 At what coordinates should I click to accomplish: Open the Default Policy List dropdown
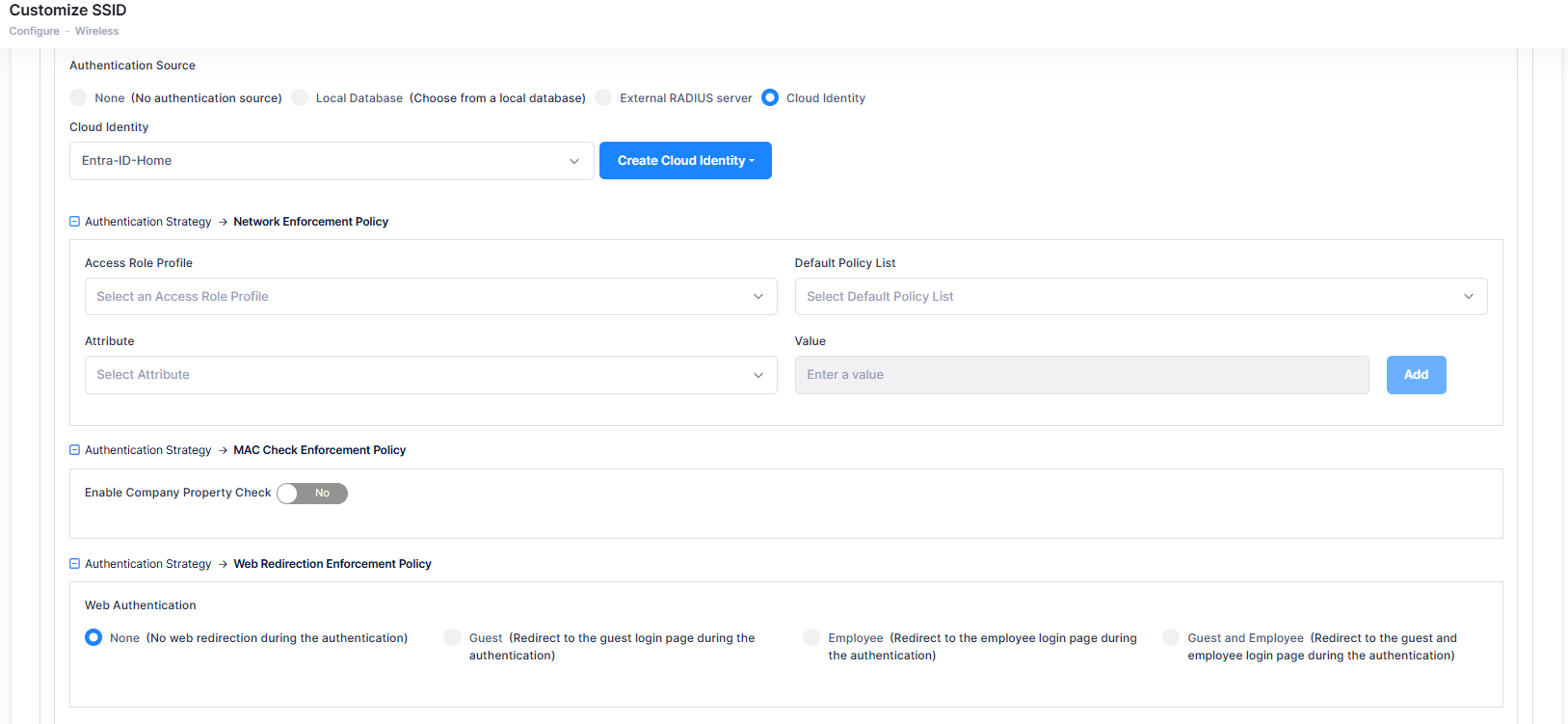point(1140,297)
